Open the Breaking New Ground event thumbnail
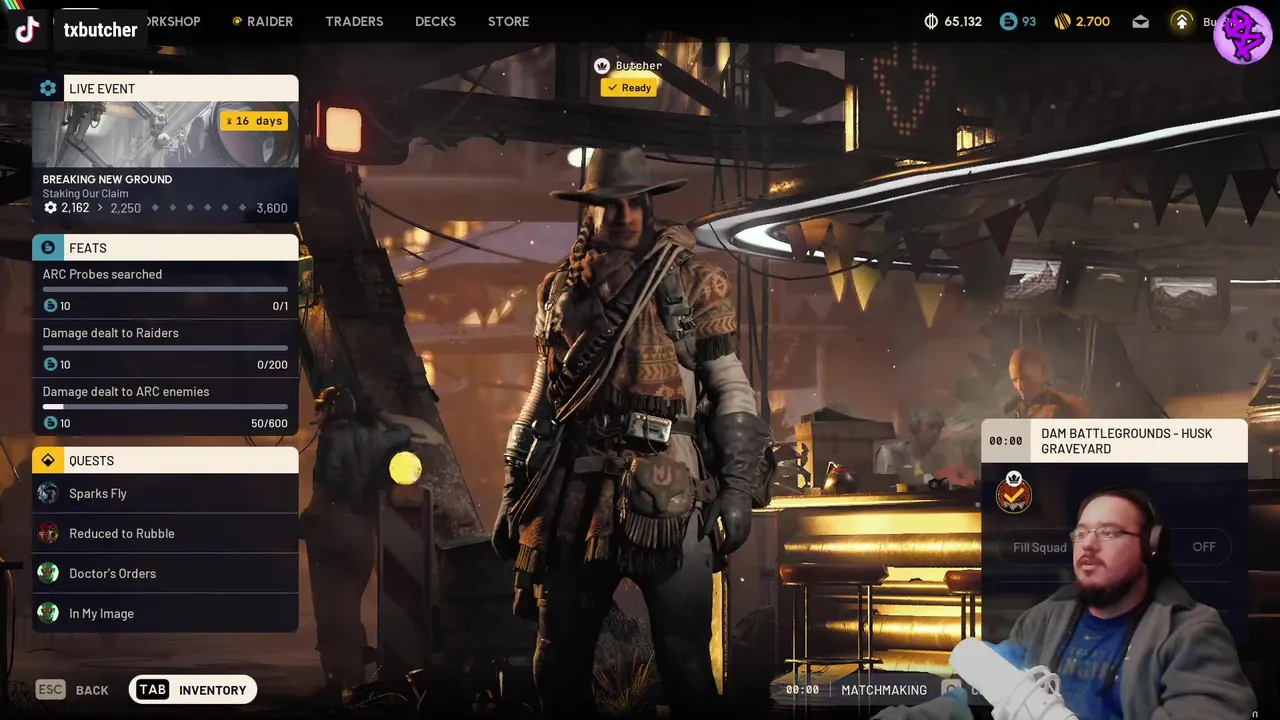Viewport: 1280px width, 720px height. [165, 134]
